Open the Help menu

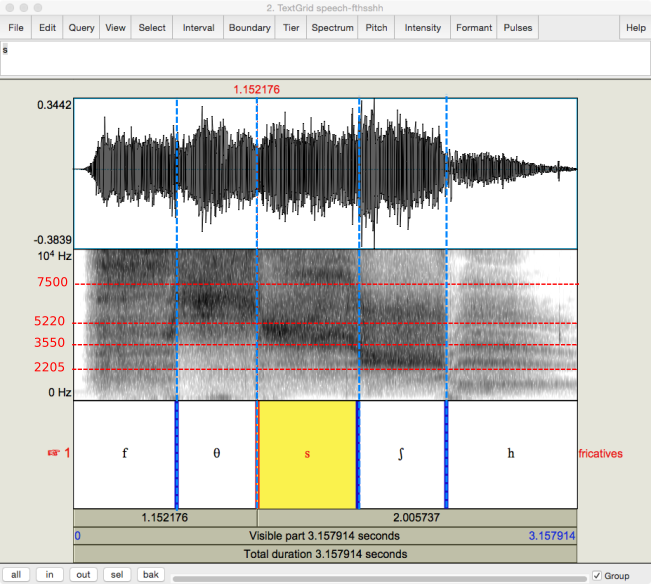point(636,28)
